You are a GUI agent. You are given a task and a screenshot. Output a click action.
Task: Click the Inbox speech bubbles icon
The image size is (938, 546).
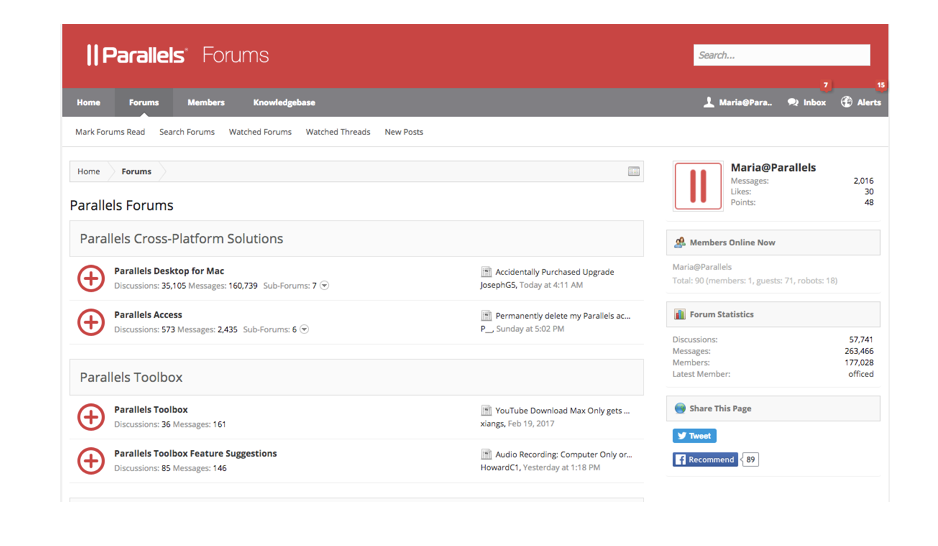pos(793,102)
